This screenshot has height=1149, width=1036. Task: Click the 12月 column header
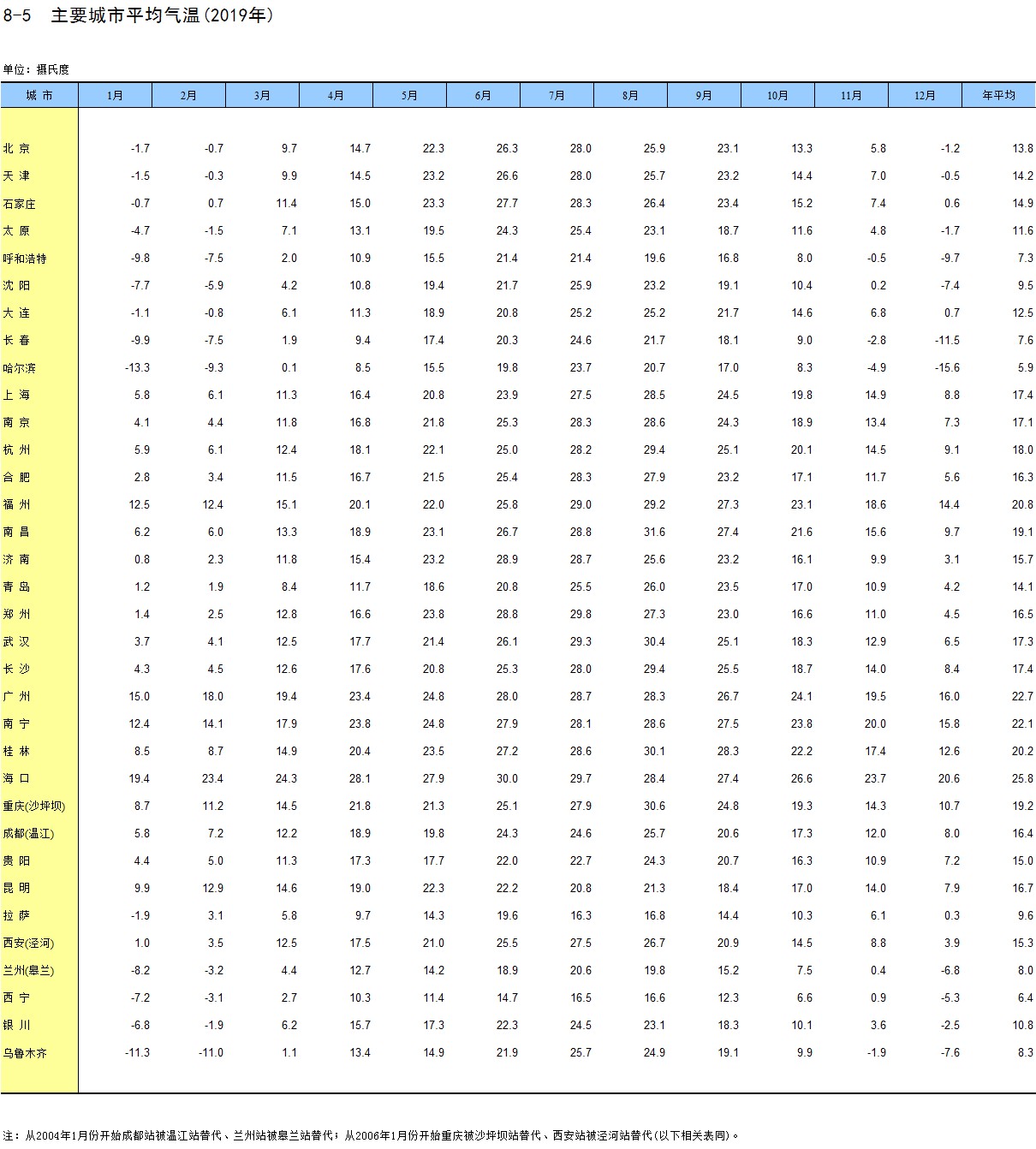pyautogui.click(x=925, y=95)
